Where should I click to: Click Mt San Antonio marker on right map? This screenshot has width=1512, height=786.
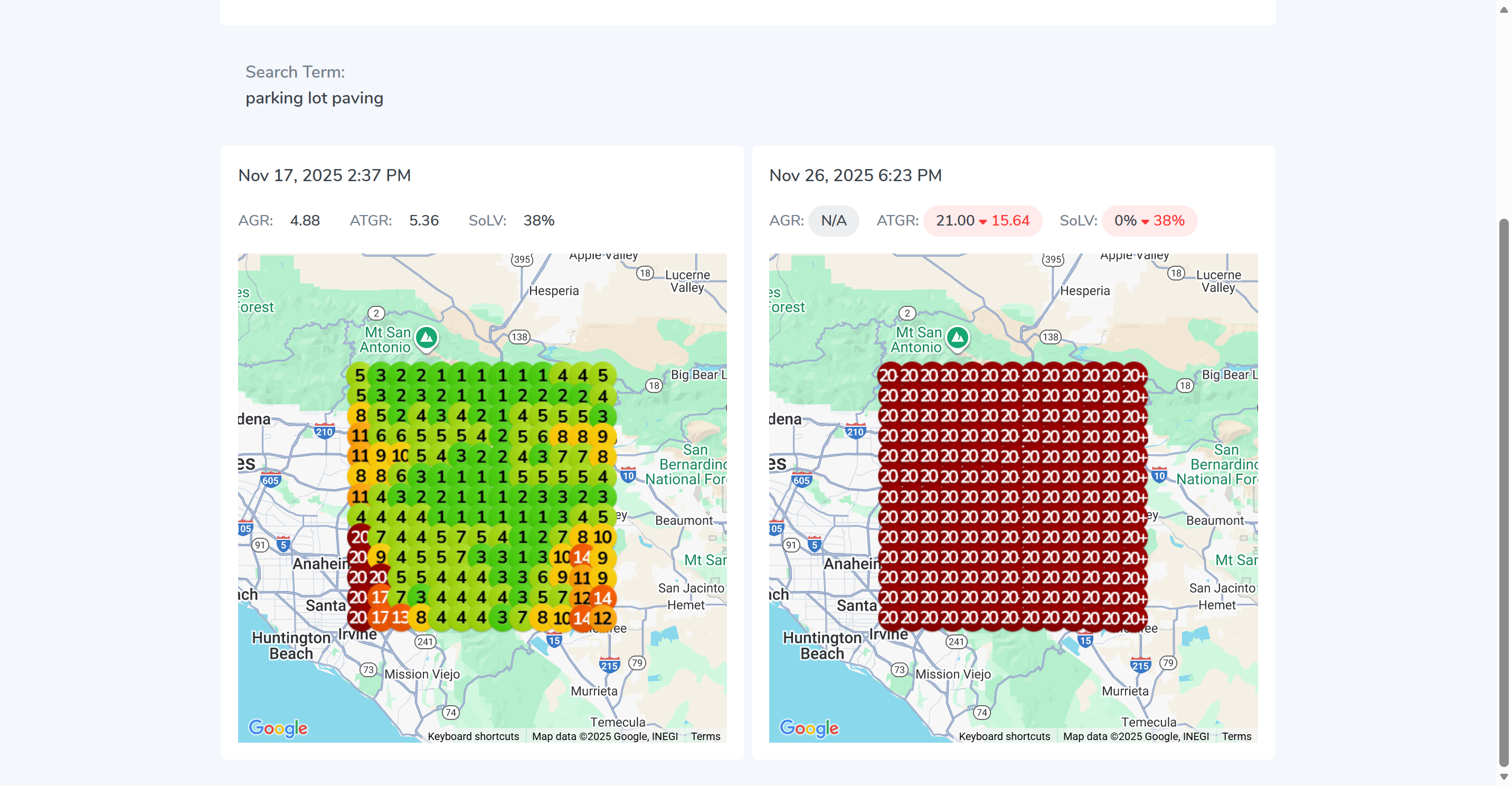click(957, 338)
